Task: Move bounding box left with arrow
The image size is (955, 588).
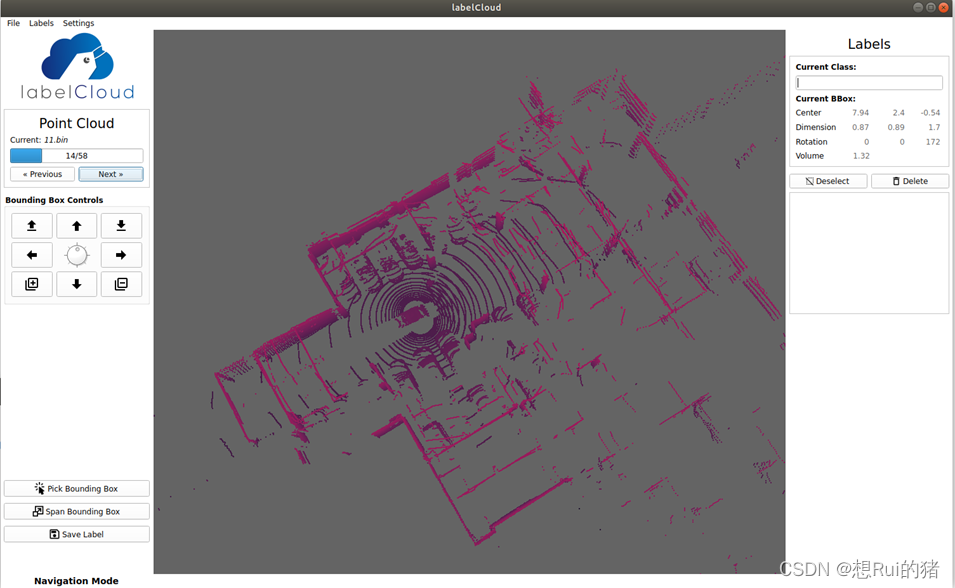Action: click(32, 255)
